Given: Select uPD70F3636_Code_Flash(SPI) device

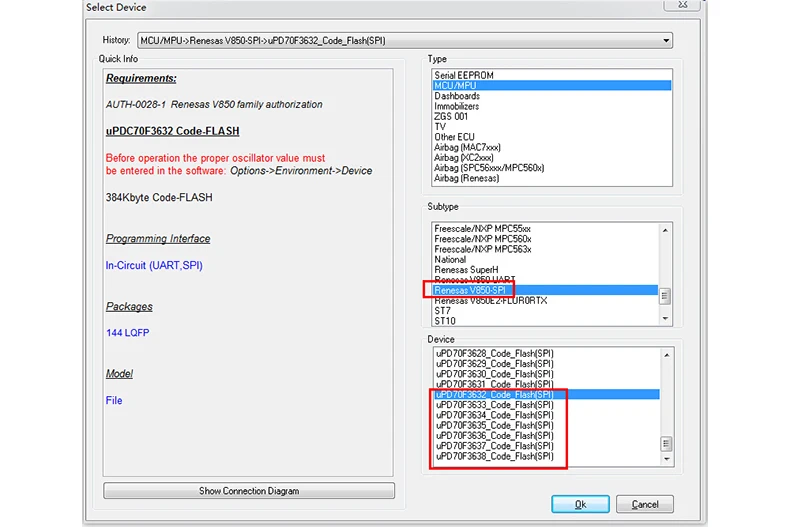Looking at the screenshot, I should 547,435.
